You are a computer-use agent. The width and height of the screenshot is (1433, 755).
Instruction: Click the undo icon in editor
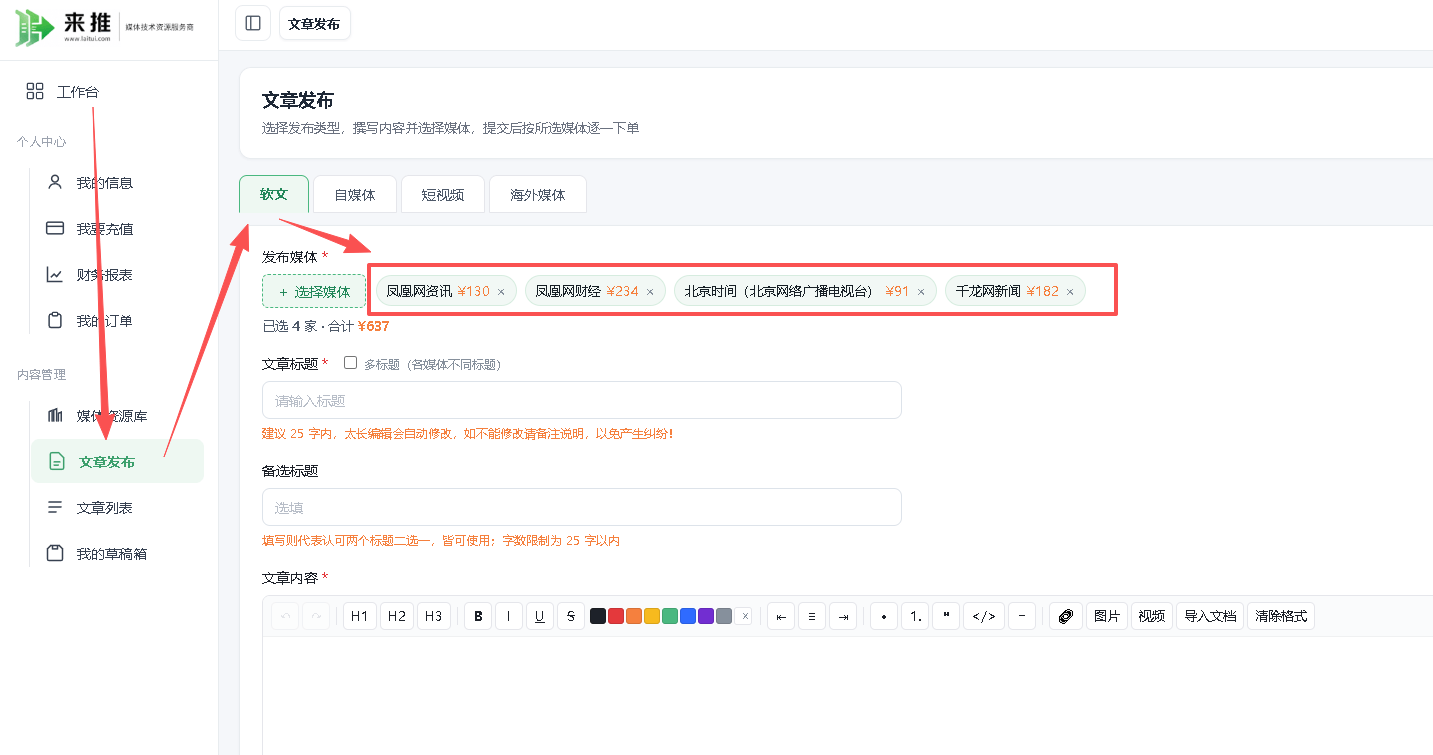point(286,616)
